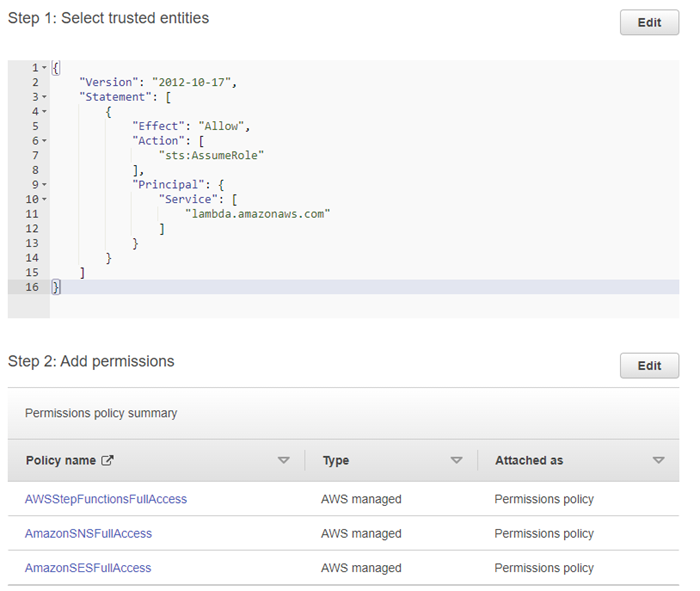Collapse the Action array at line 6

44,141
